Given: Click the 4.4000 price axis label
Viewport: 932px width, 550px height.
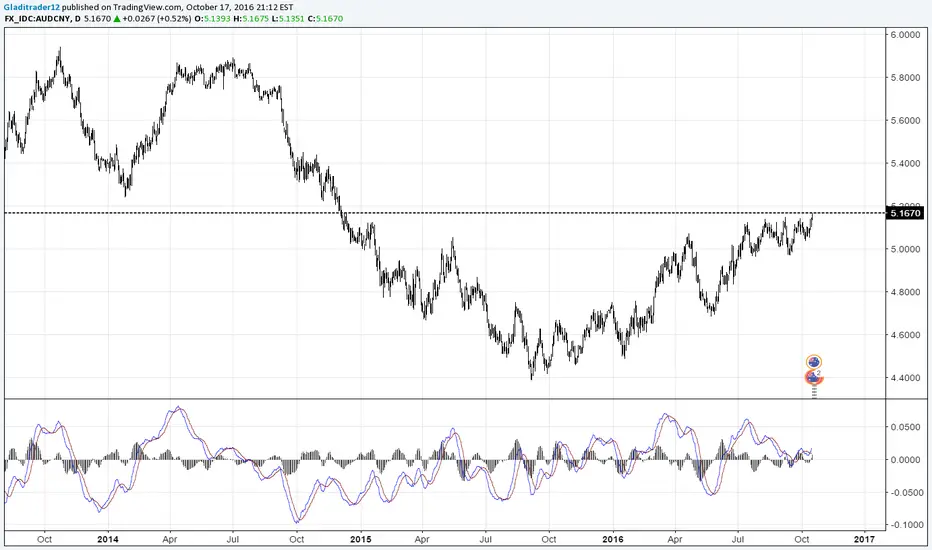Looking at the screenshot, I should (x=905, y=378).
